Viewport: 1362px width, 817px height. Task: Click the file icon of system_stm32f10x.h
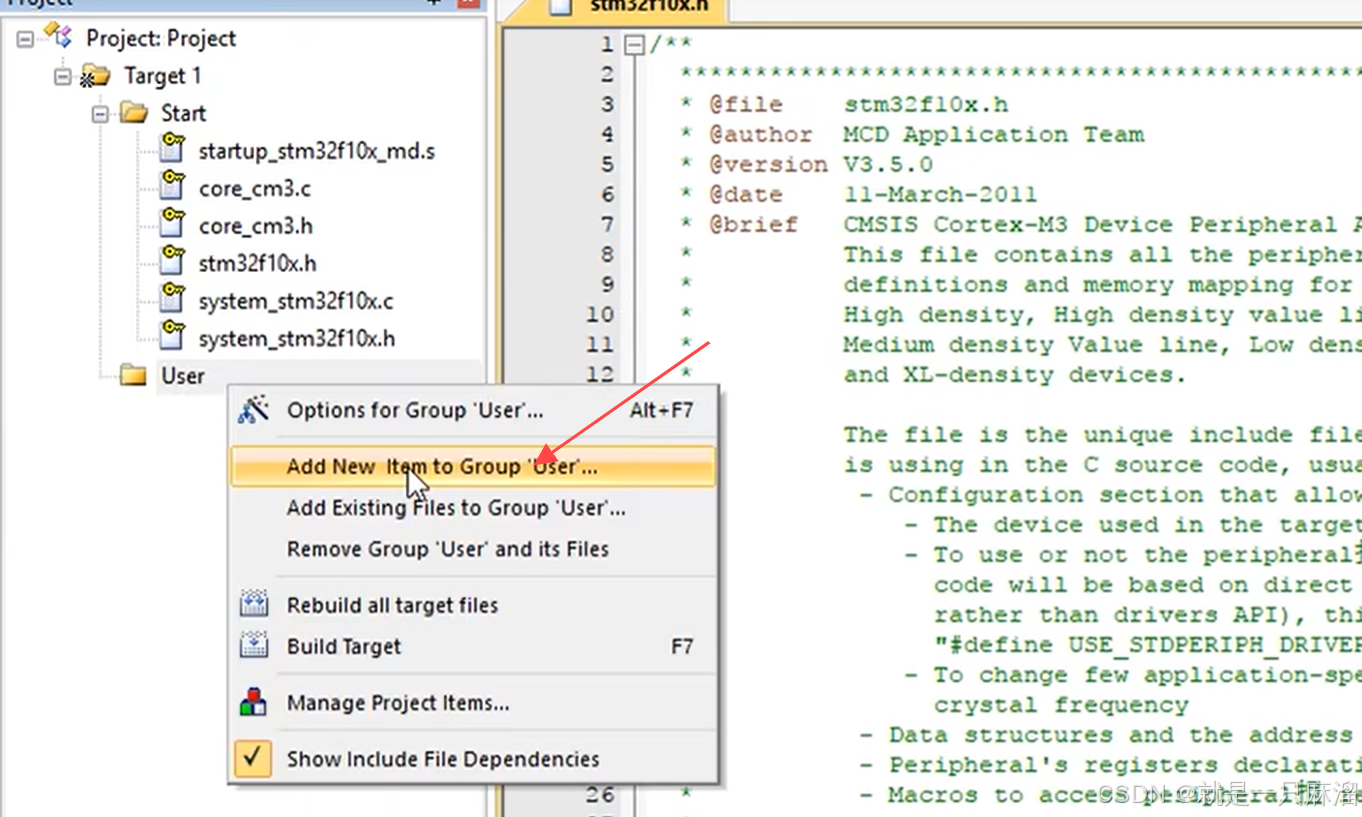coord(172,336)
